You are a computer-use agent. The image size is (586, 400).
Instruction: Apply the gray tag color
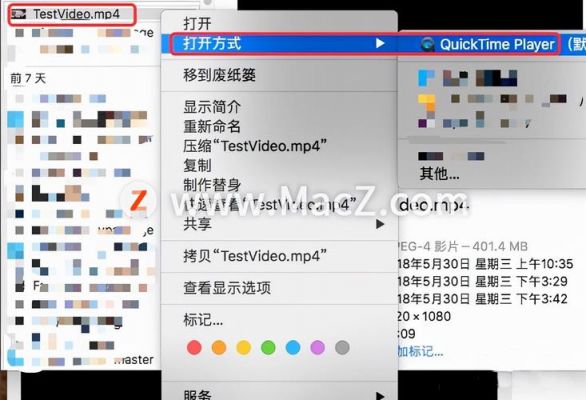pyautogui.click(x=342, y=348)
